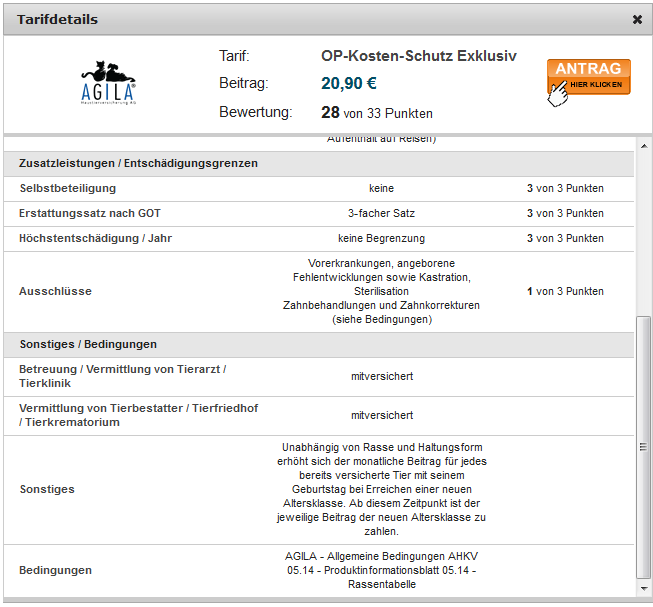
Task: Click the Erstattungssatz nach GOT label
Action: pos(90,213)
